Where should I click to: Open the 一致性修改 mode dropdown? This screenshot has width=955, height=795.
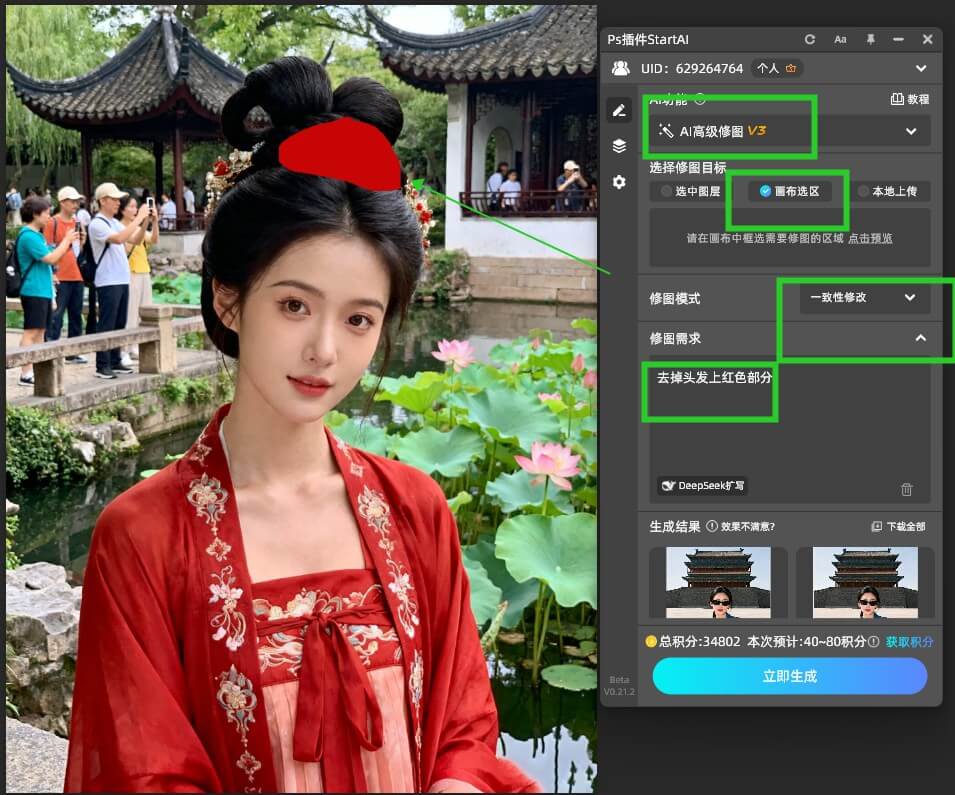pos(864,298)
